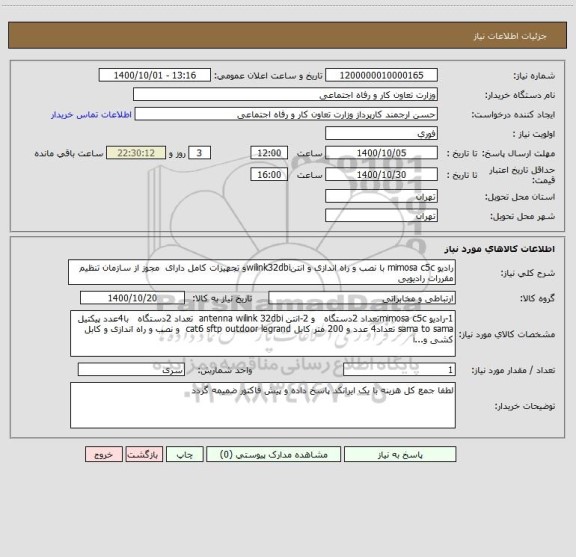The image size is (576, 557).
Task: Click the بازگشت back button
Action: 144,454
